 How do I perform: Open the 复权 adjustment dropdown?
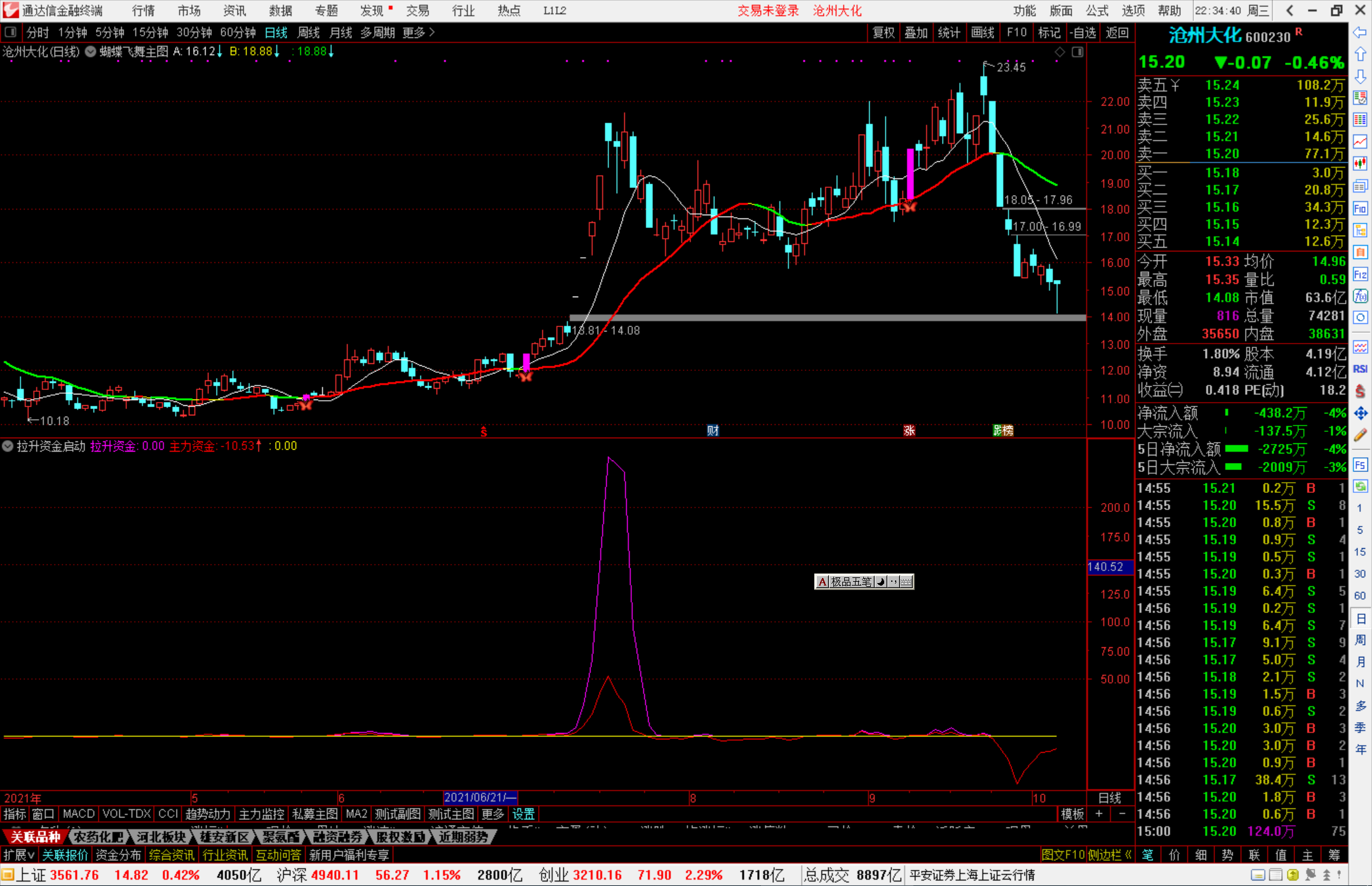(884, 32)
